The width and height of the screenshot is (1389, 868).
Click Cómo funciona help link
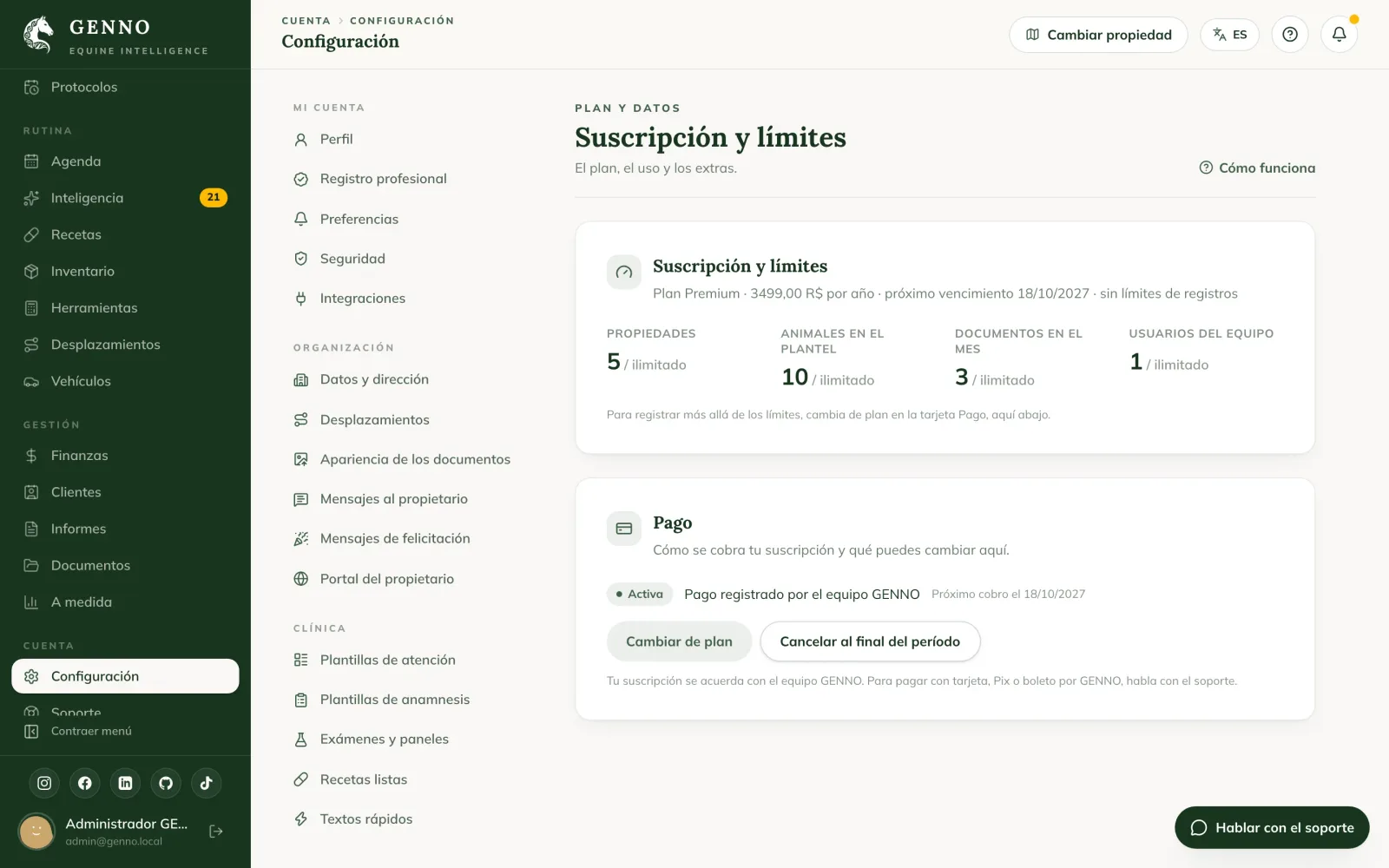[1257, 168]
